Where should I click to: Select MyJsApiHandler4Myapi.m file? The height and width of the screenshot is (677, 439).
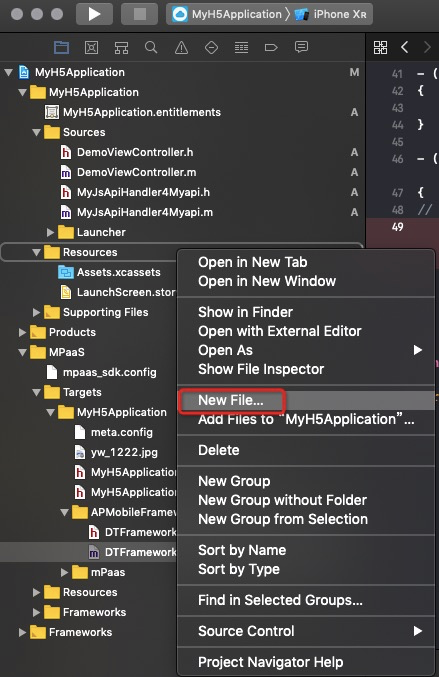[145, 212]
